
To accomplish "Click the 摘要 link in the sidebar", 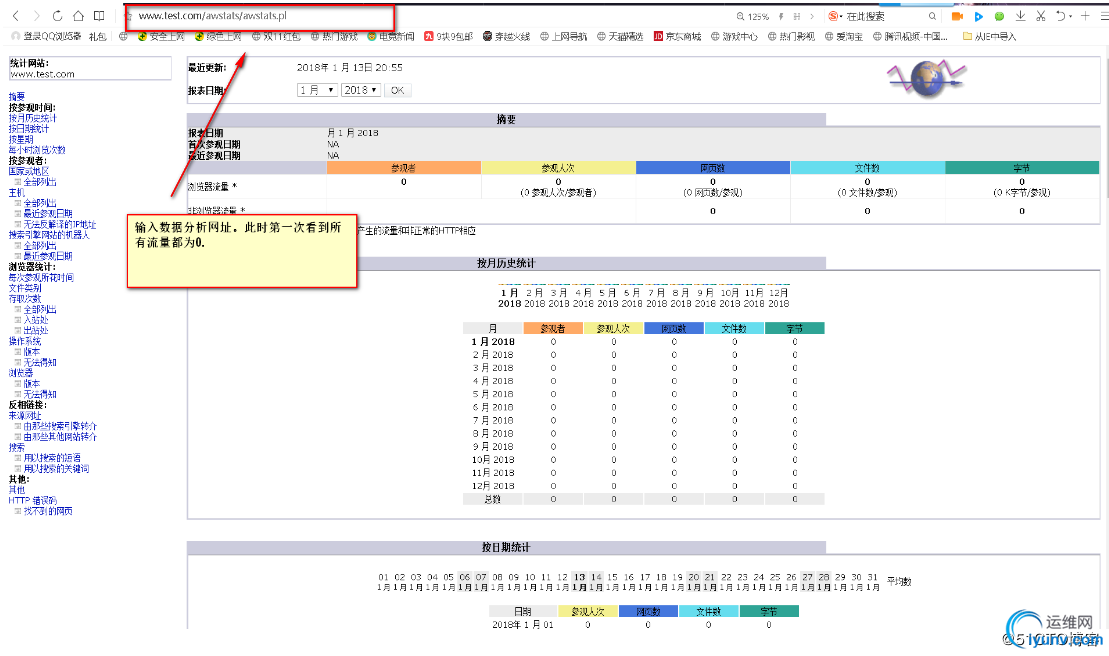I will 16,96.
